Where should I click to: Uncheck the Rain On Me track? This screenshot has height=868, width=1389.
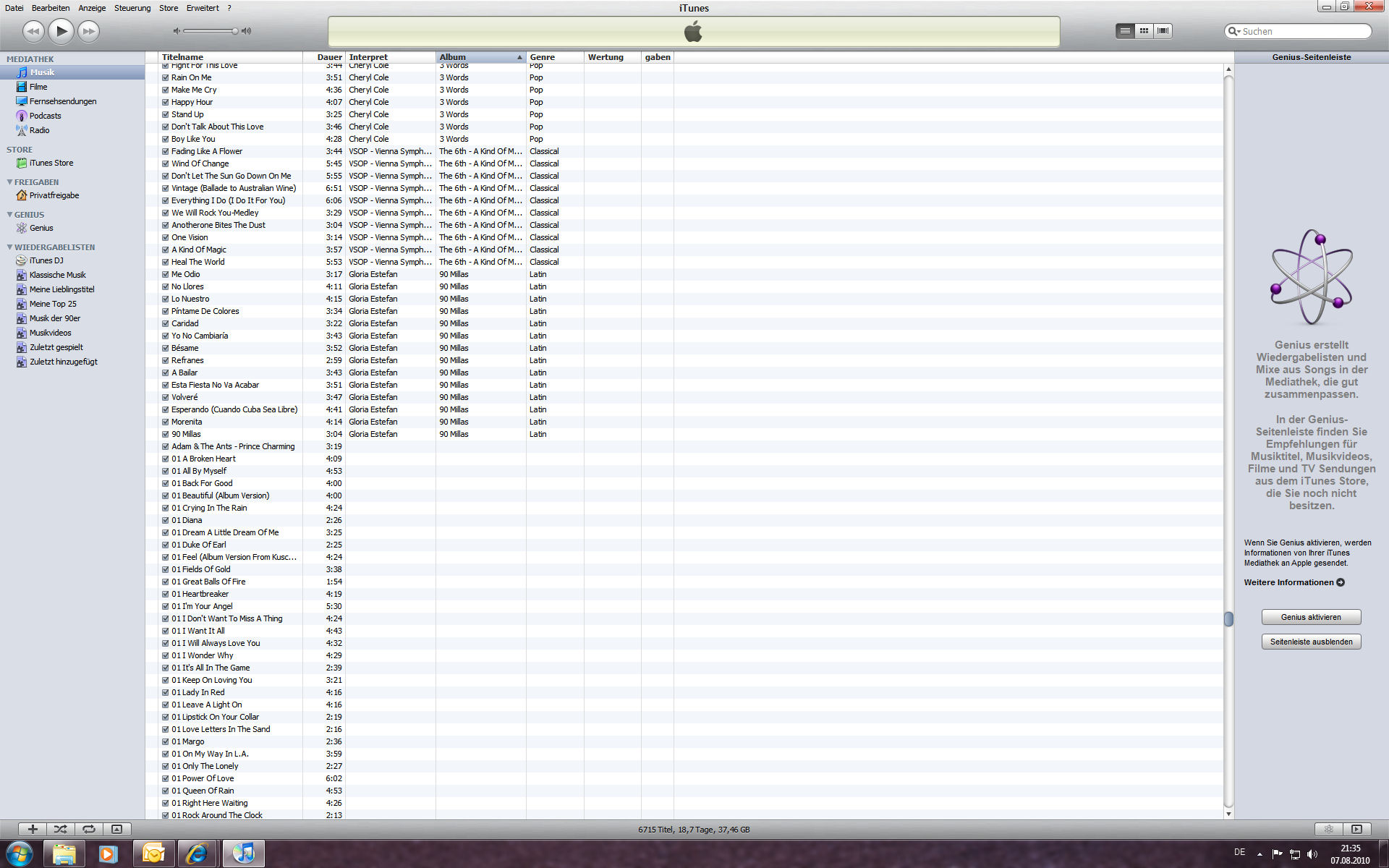point(165,77)
